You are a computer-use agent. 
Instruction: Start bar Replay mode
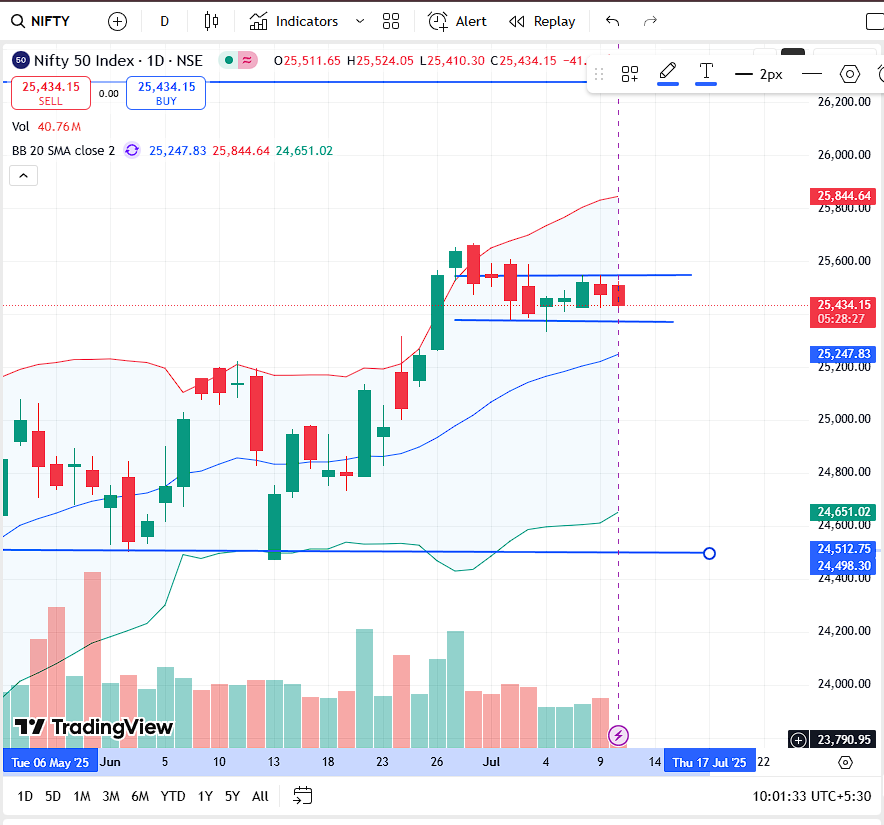point(542,21)
